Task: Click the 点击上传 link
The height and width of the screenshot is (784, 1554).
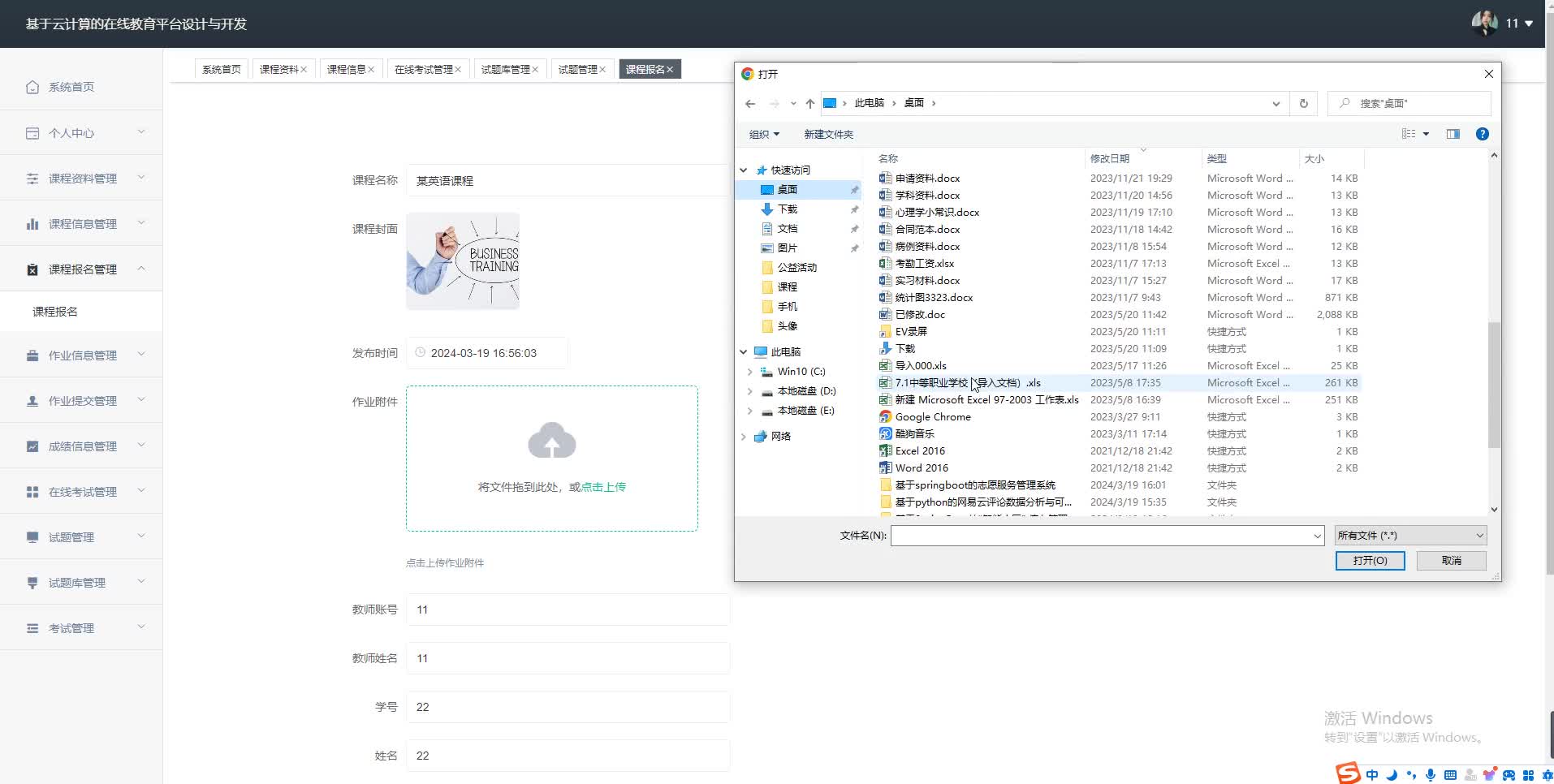Action: point(603,487)
